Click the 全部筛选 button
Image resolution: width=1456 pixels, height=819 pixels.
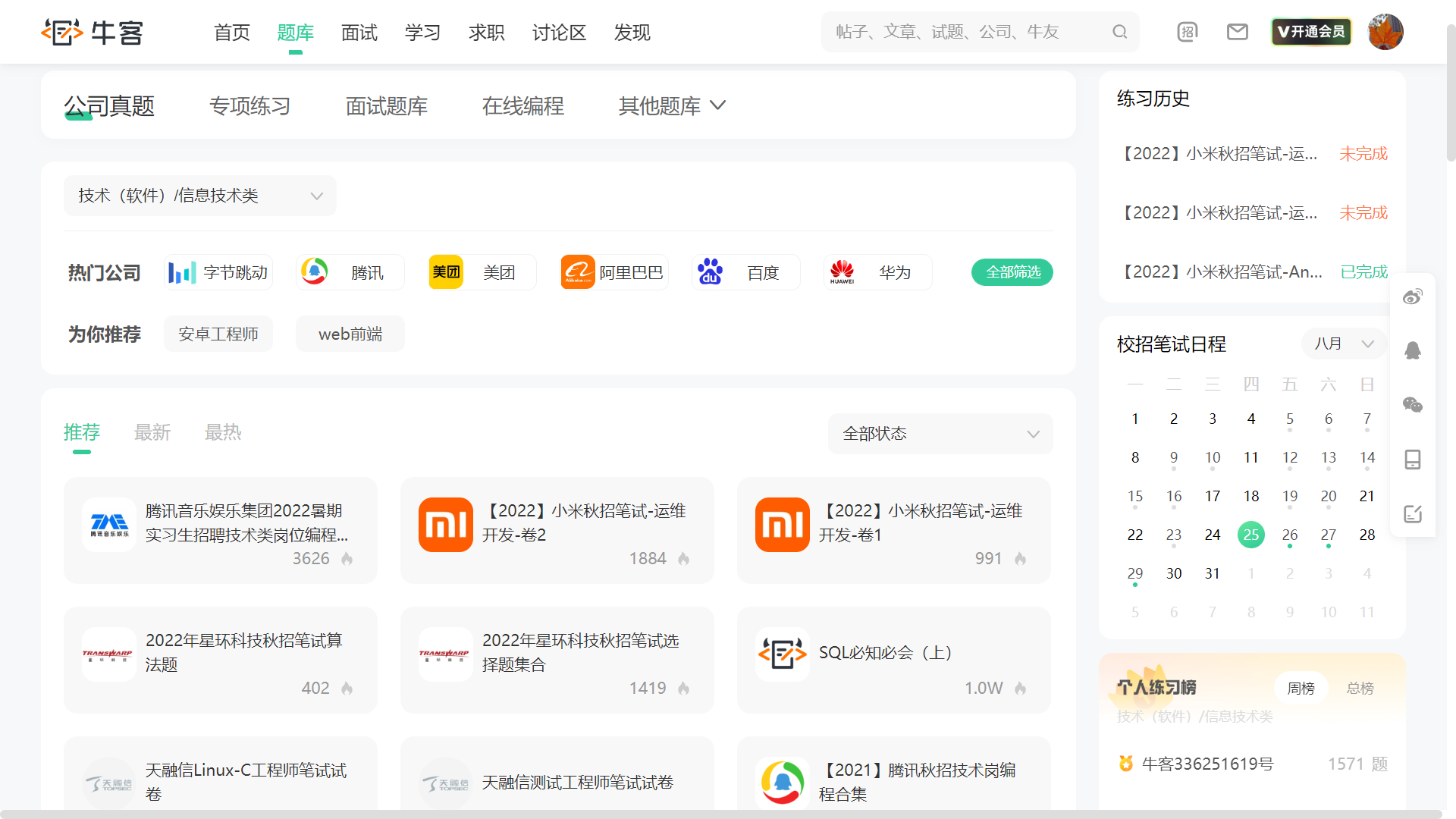(1012, 272)
